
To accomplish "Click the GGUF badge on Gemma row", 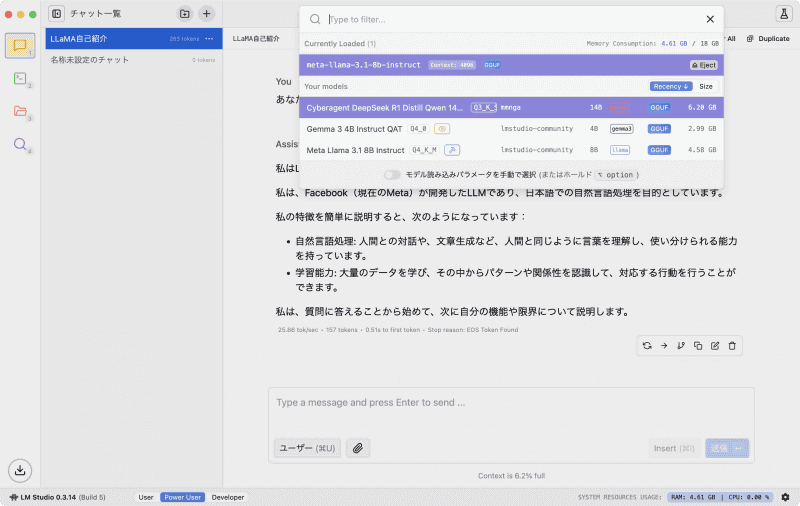I will (659, 129).
